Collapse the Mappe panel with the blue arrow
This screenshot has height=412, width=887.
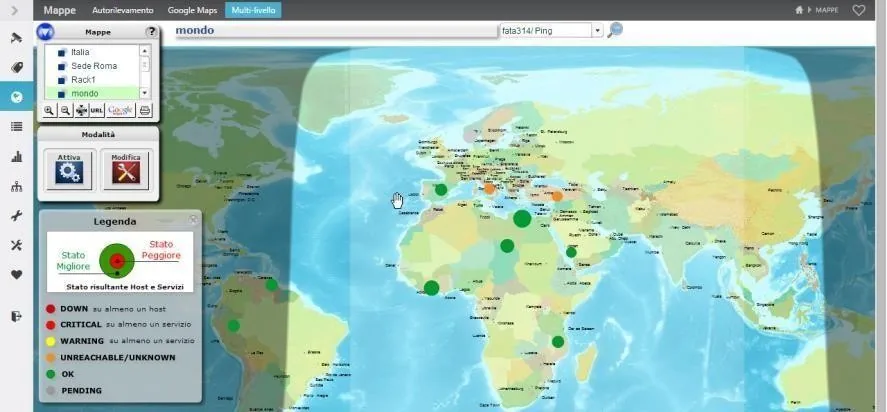pyautogui.click(x=45, y=32)
